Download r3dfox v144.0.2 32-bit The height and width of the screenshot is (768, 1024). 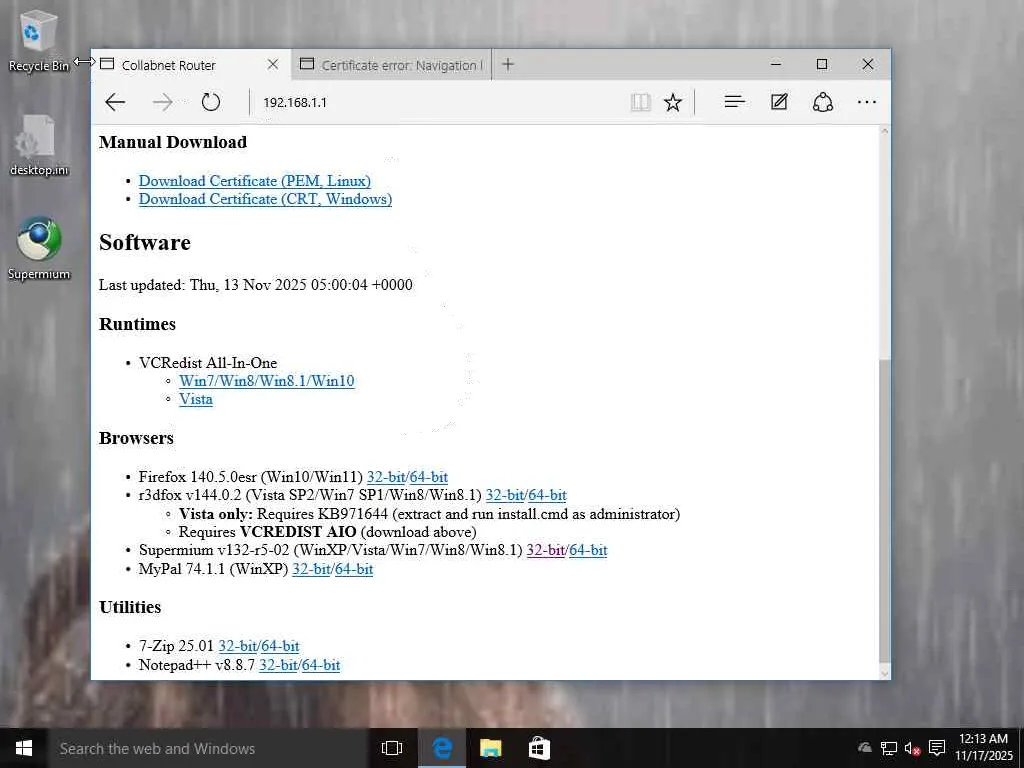pyautogui.click(x=505, y=495)
